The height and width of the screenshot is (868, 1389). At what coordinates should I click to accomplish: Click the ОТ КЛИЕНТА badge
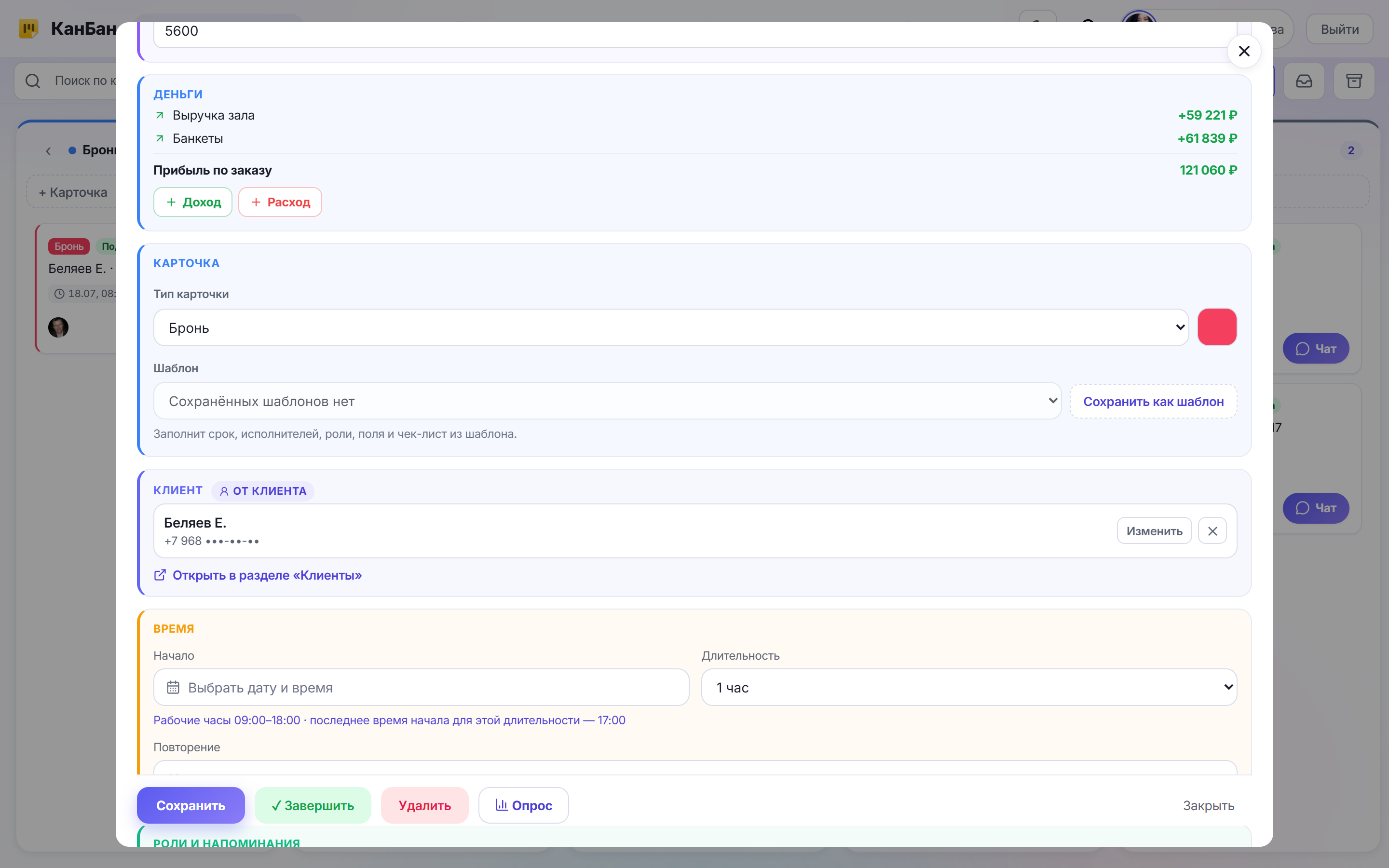pos(263,491)
